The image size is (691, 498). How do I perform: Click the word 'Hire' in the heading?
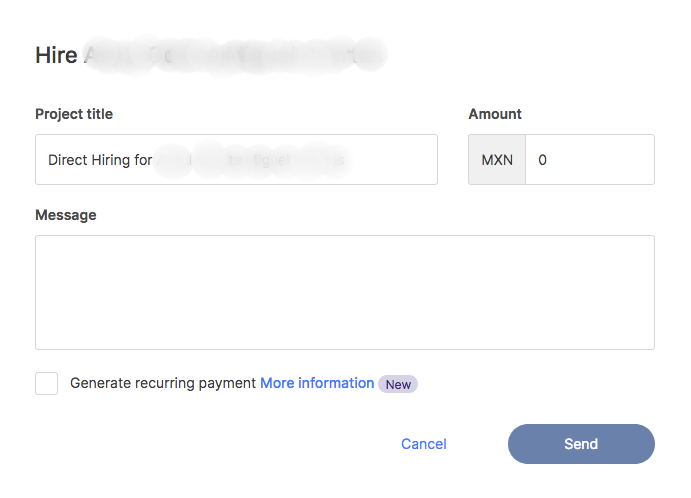(56, 55)
